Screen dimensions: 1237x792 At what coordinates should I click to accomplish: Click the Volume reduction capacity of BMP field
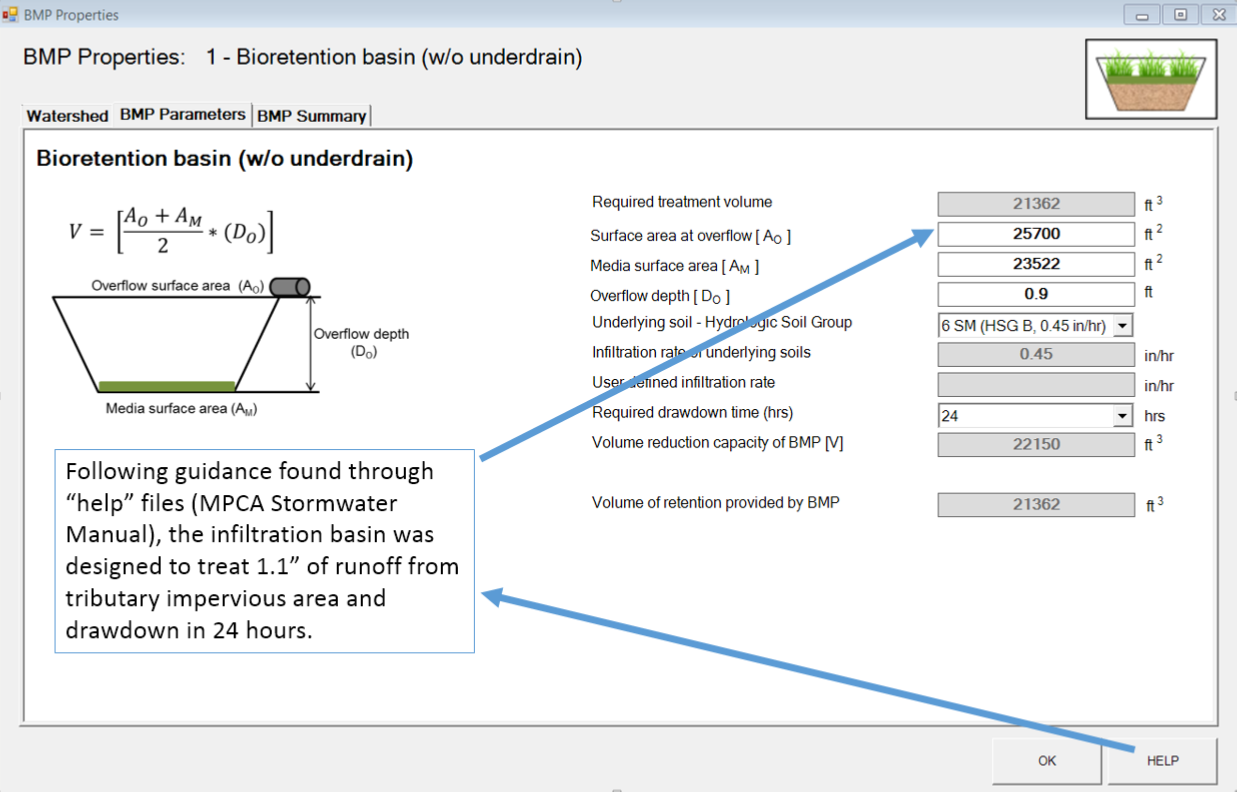coord(1035,444)
